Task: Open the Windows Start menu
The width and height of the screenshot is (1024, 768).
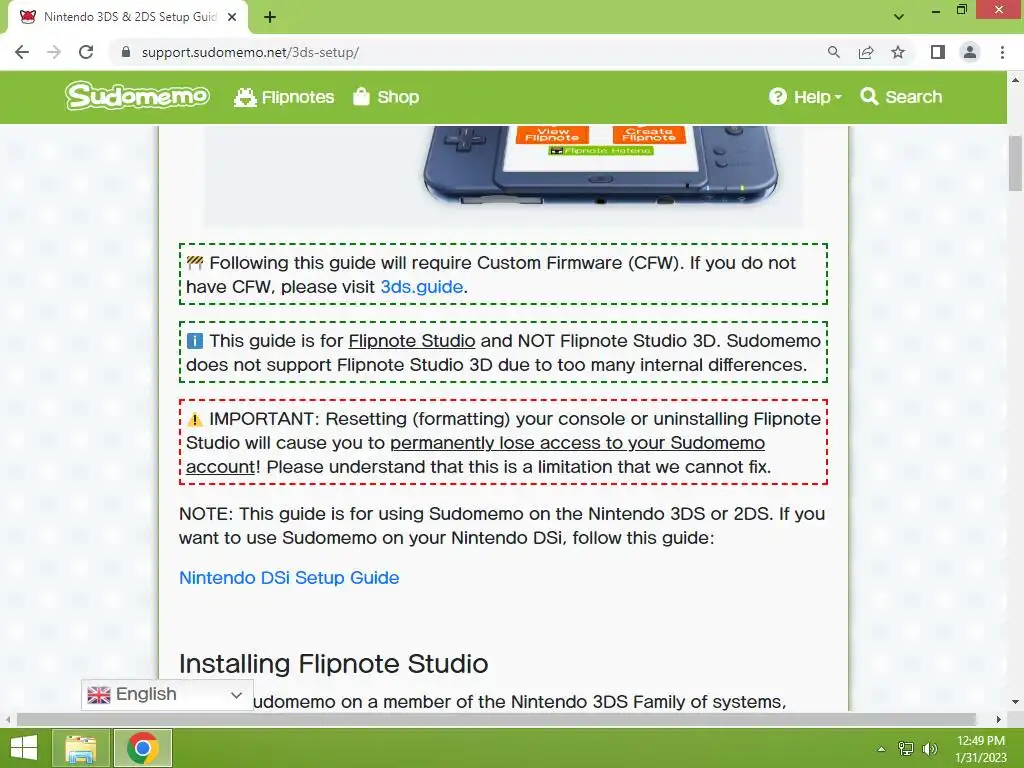Action: [x=24, y=748]
